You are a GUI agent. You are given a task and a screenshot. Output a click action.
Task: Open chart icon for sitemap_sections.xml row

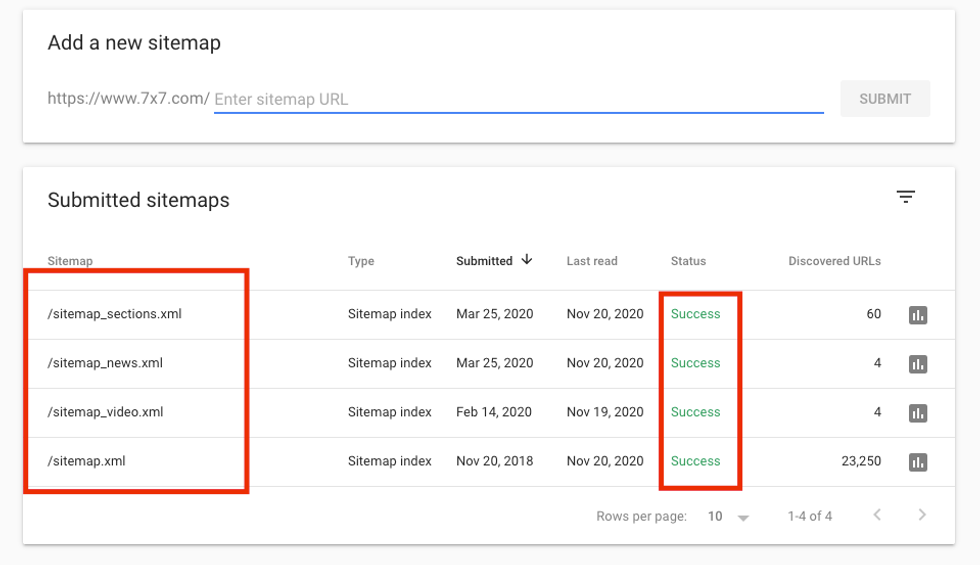[917, 315]
